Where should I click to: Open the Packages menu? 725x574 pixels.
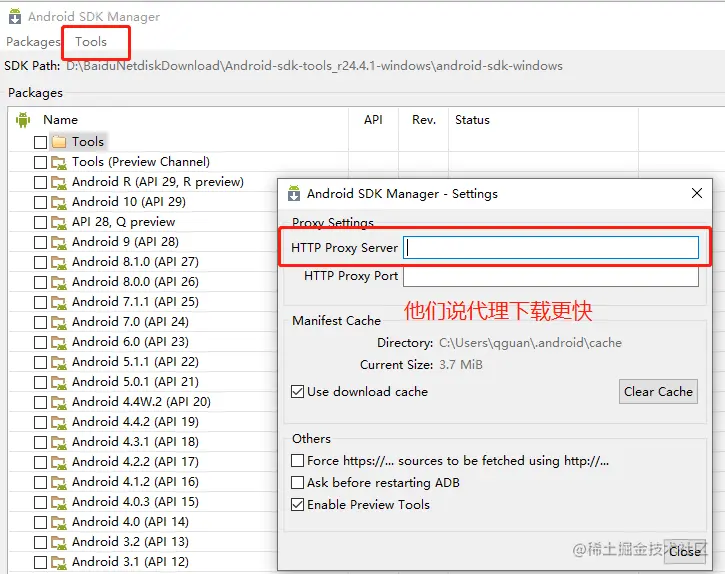[x=33, y=42]
